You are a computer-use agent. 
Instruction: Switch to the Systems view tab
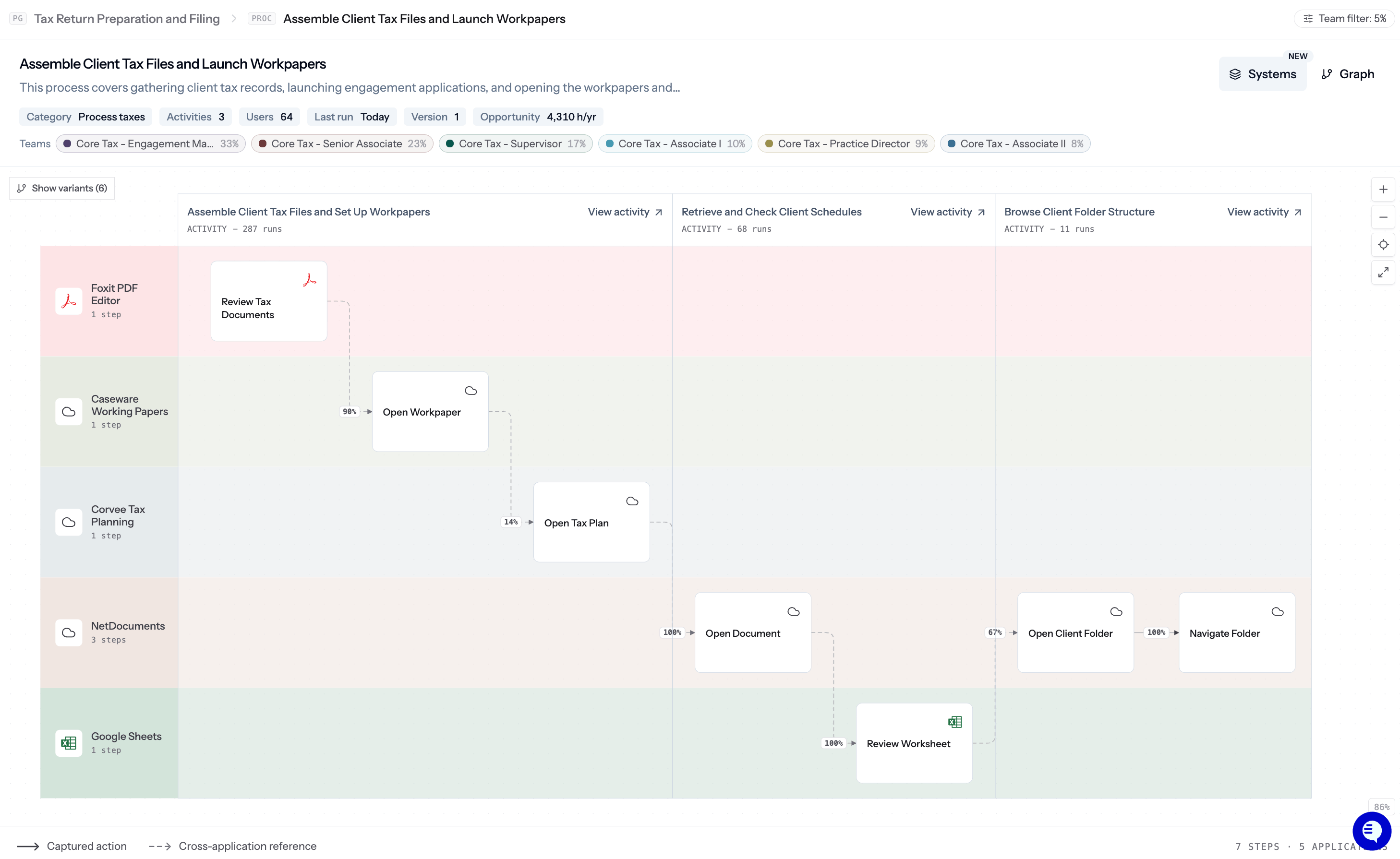pyautogui.click(x=1262, y=74)
